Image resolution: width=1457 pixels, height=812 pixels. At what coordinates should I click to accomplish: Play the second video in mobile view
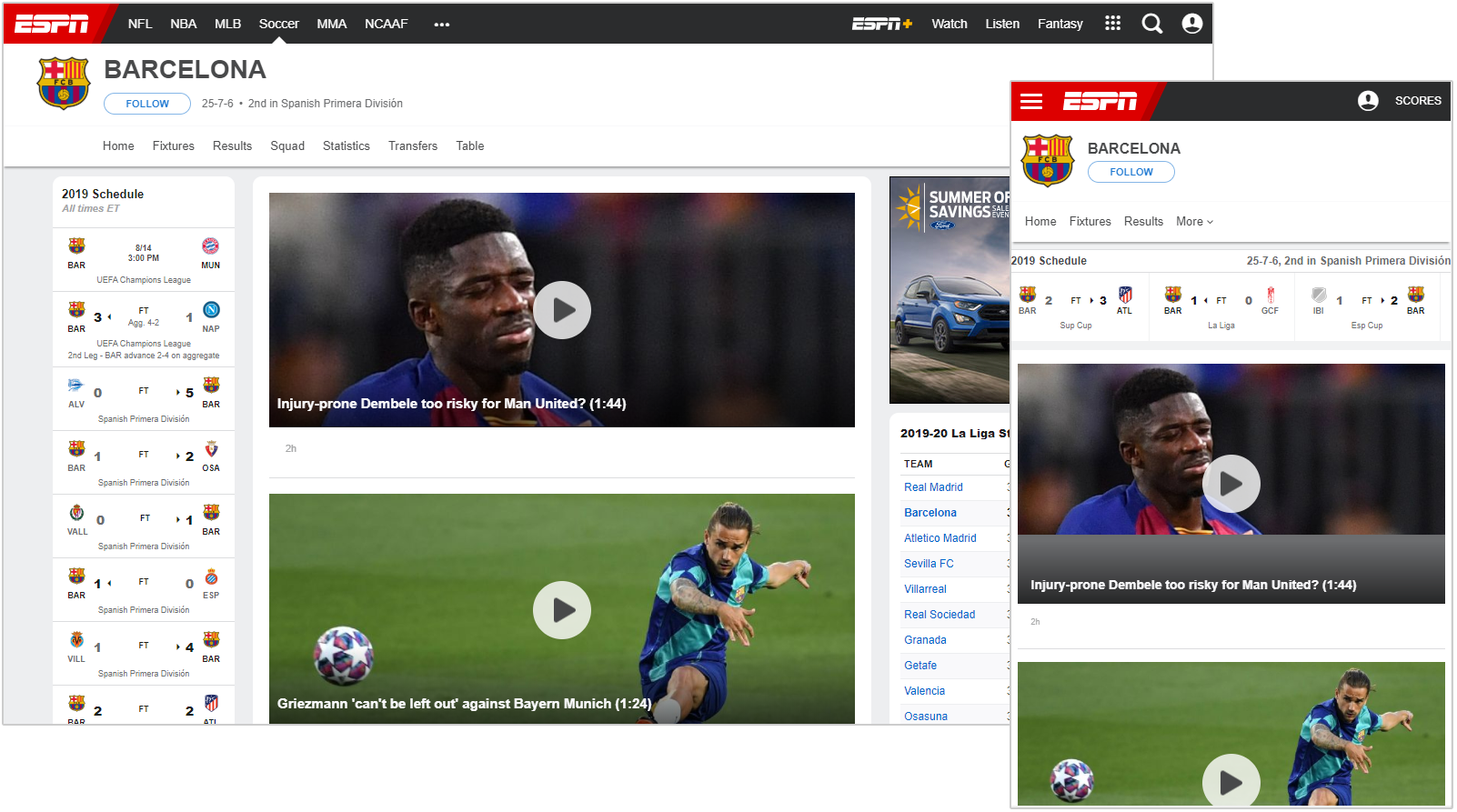[x=1231, y=781]
